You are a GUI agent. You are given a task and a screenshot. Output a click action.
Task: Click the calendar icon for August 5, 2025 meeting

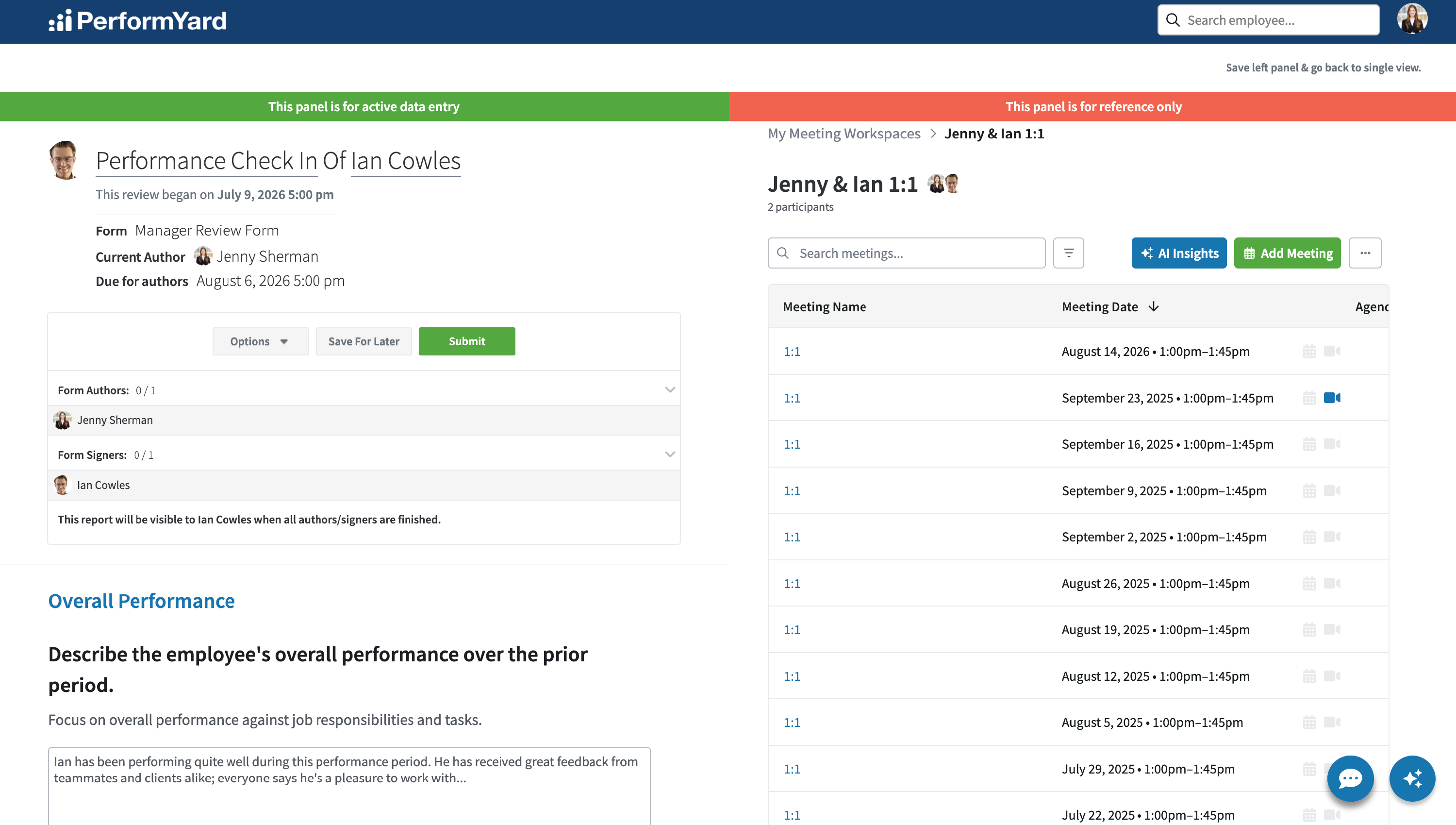1309,723
